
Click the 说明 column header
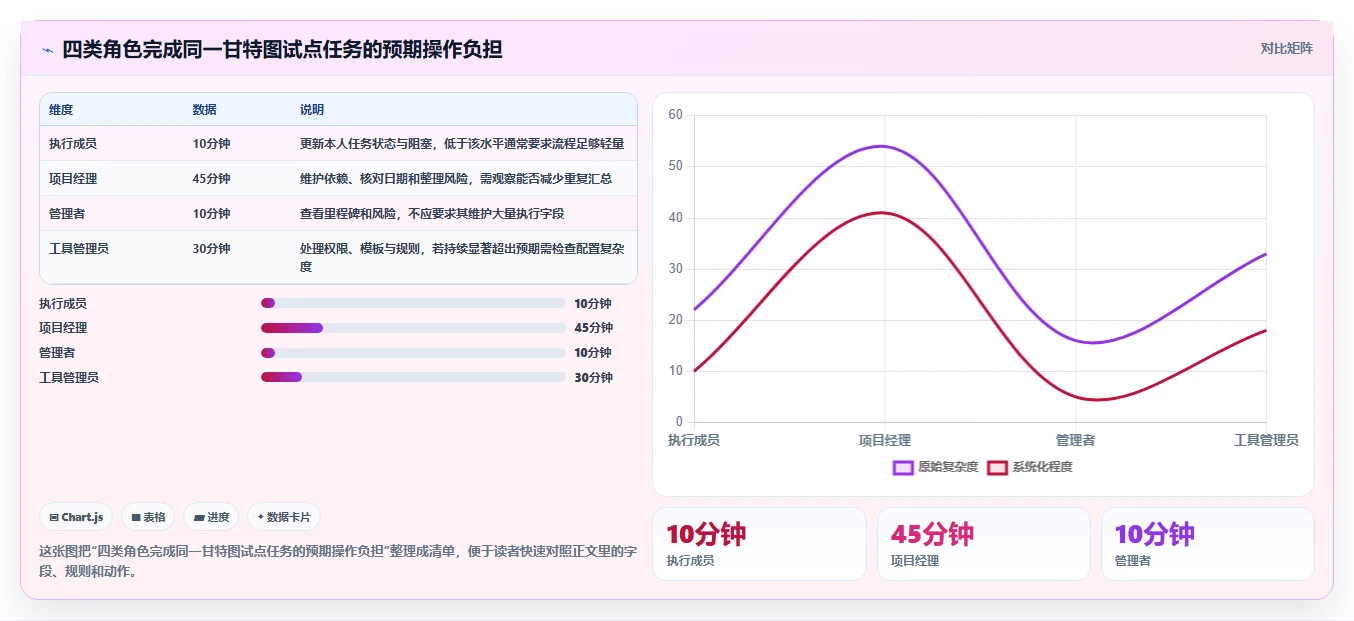pos(312,110)
